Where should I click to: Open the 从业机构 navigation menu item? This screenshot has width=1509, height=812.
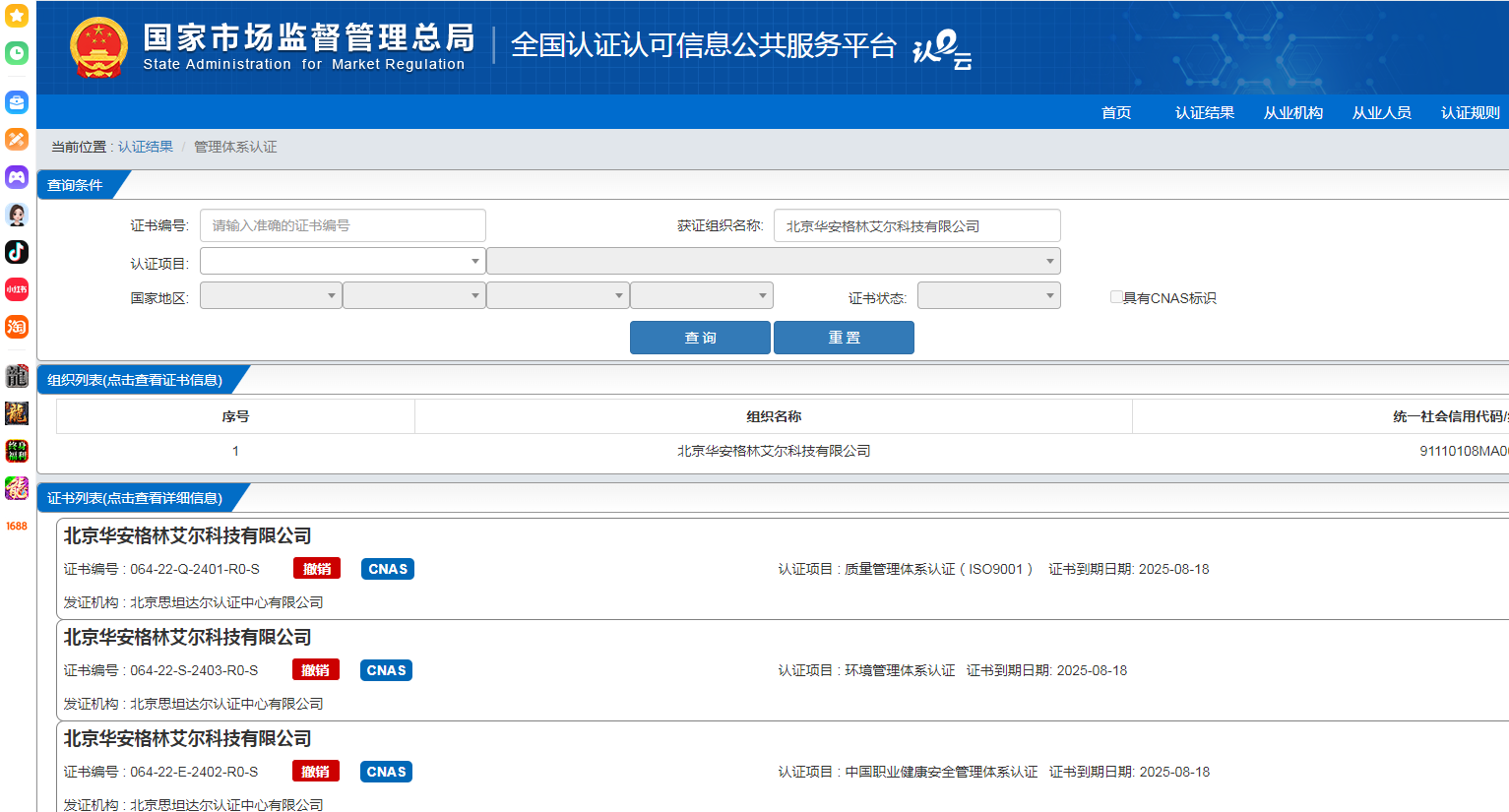tap(1292, 112)
